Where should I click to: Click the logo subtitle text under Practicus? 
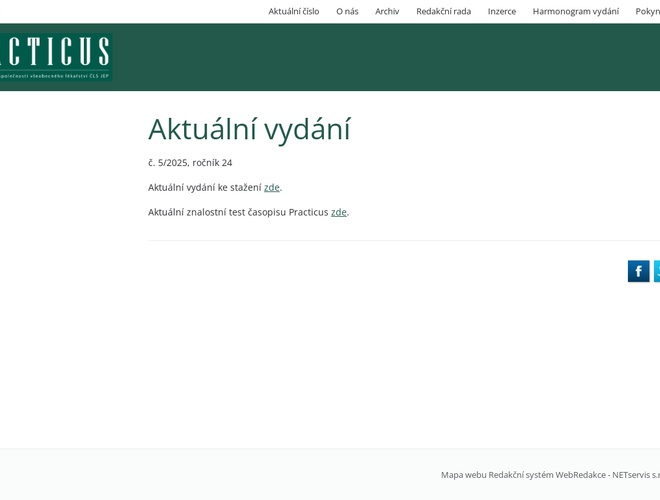click(x=55, y=75)
